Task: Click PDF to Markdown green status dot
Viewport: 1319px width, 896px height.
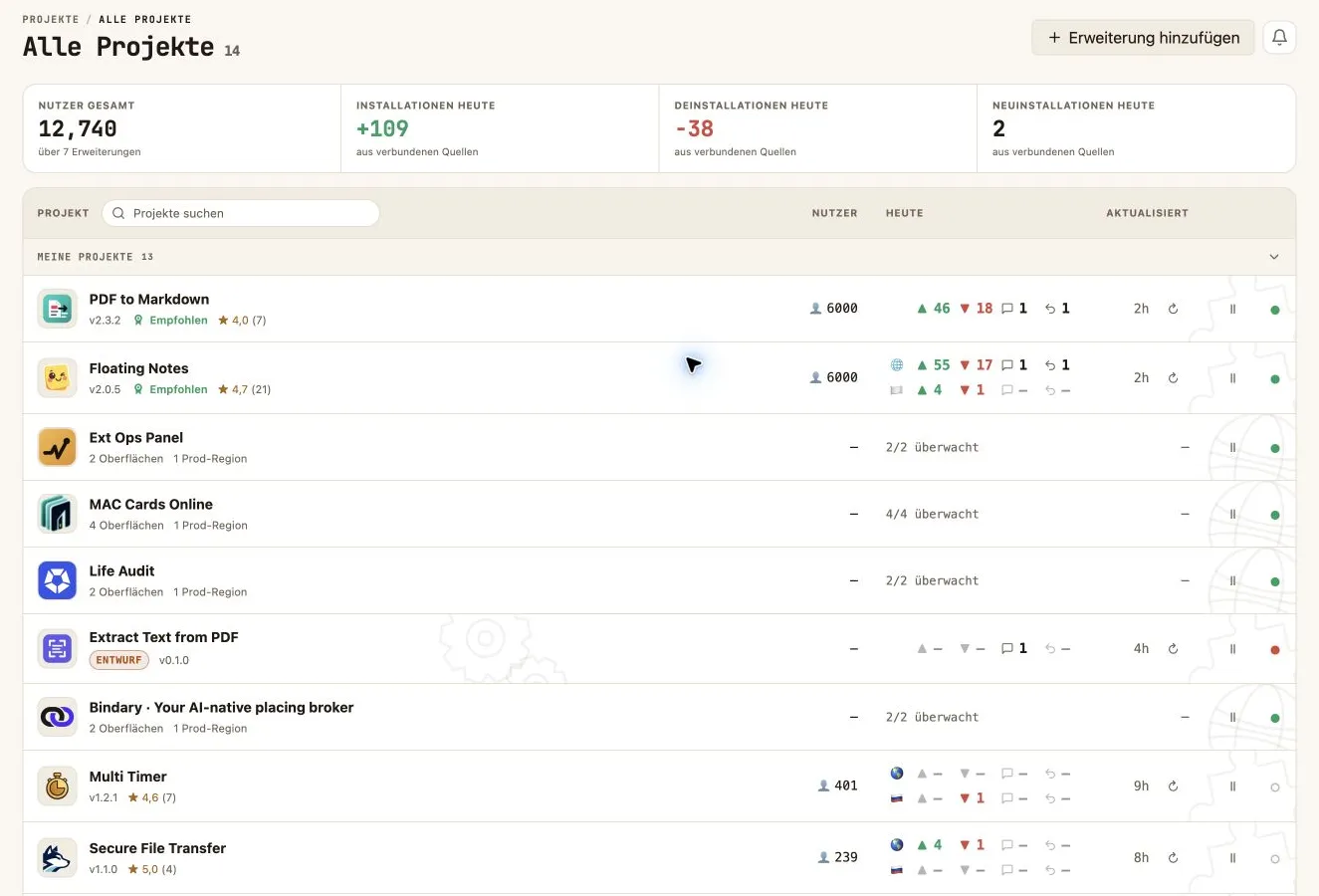Action: (x=1275, y=310)
